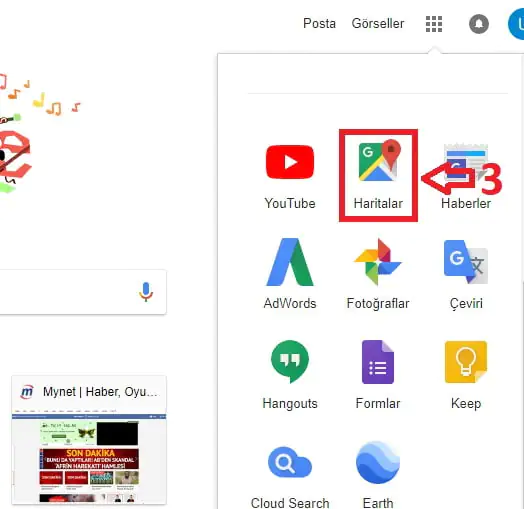Image resolution: width=524 pixels, height=509 pixels.
Task: Click the apps panel scrollbar
Action: (x=522, y=394)
